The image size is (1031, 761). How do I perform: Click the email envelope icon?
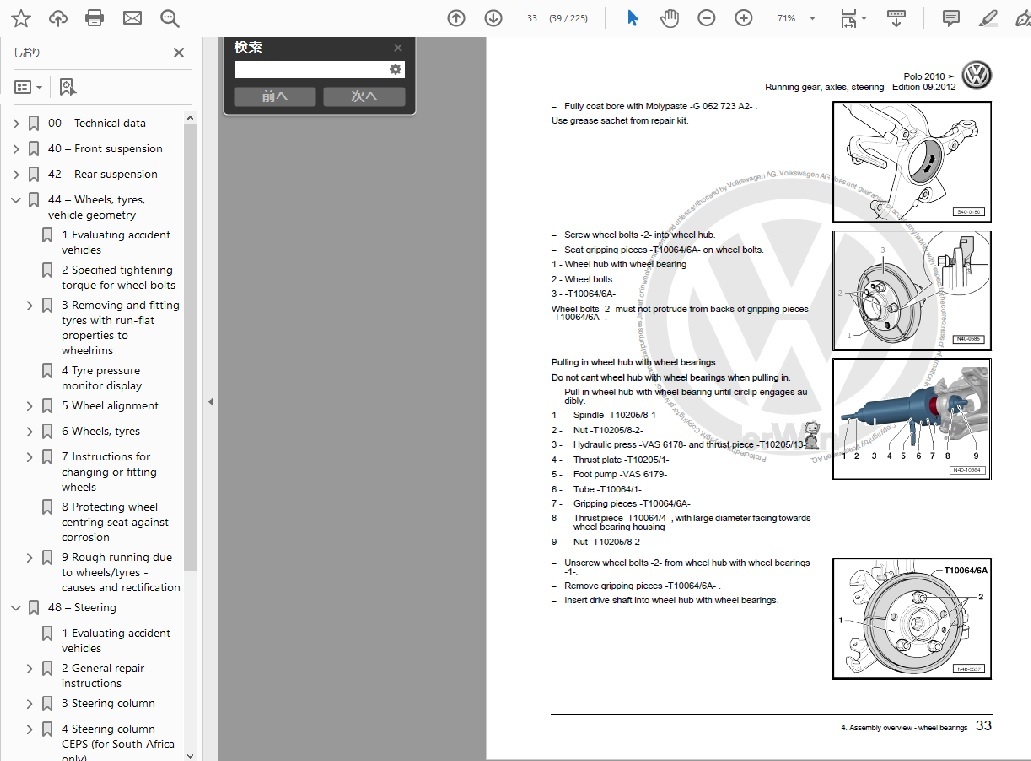[132, 18]
